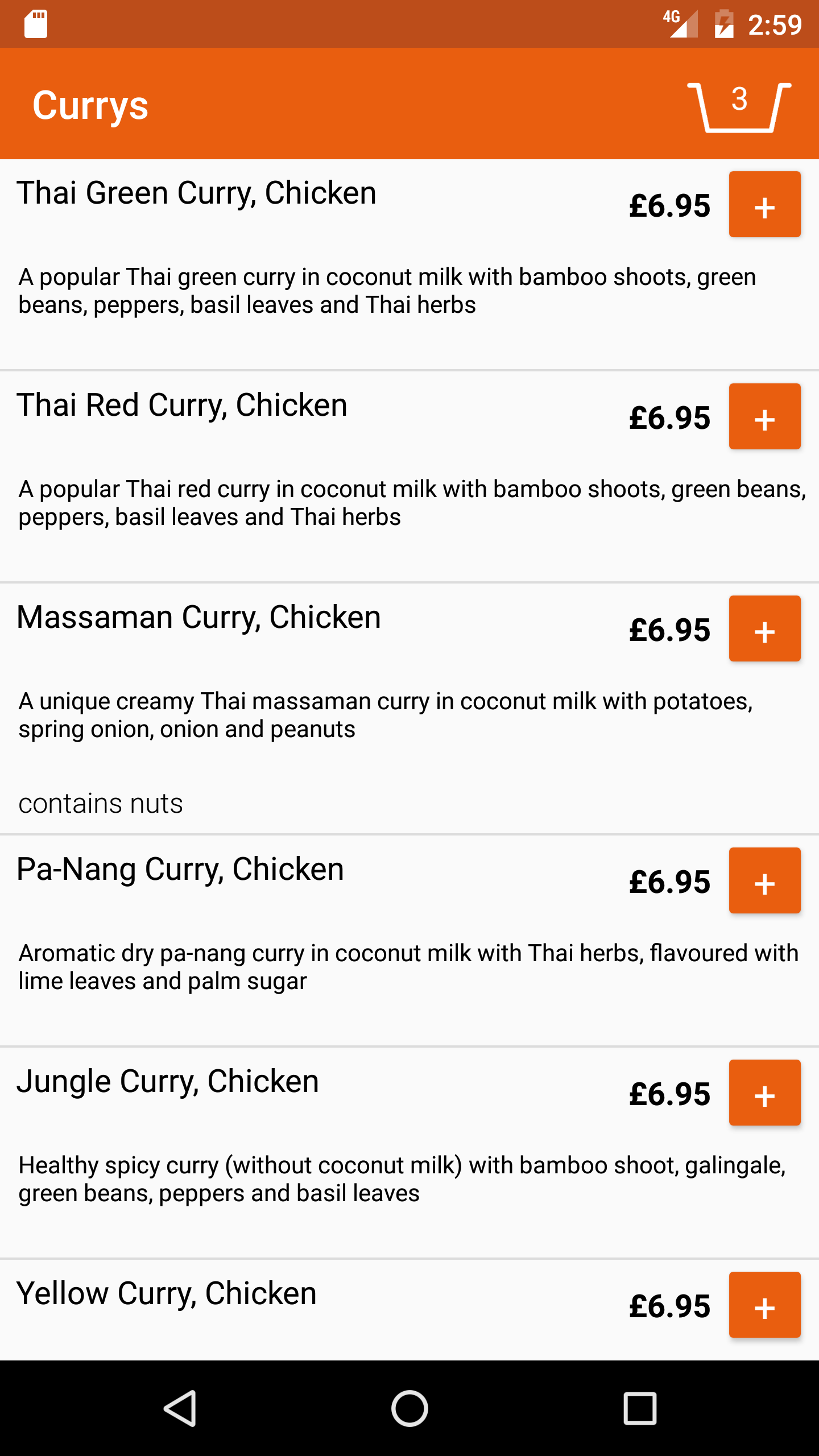Viewport: 819px width, 1456px height.
Task: Add Thai Red Curry, Chicken to basket
Action: pyautogui.click(x=764, y=417)
